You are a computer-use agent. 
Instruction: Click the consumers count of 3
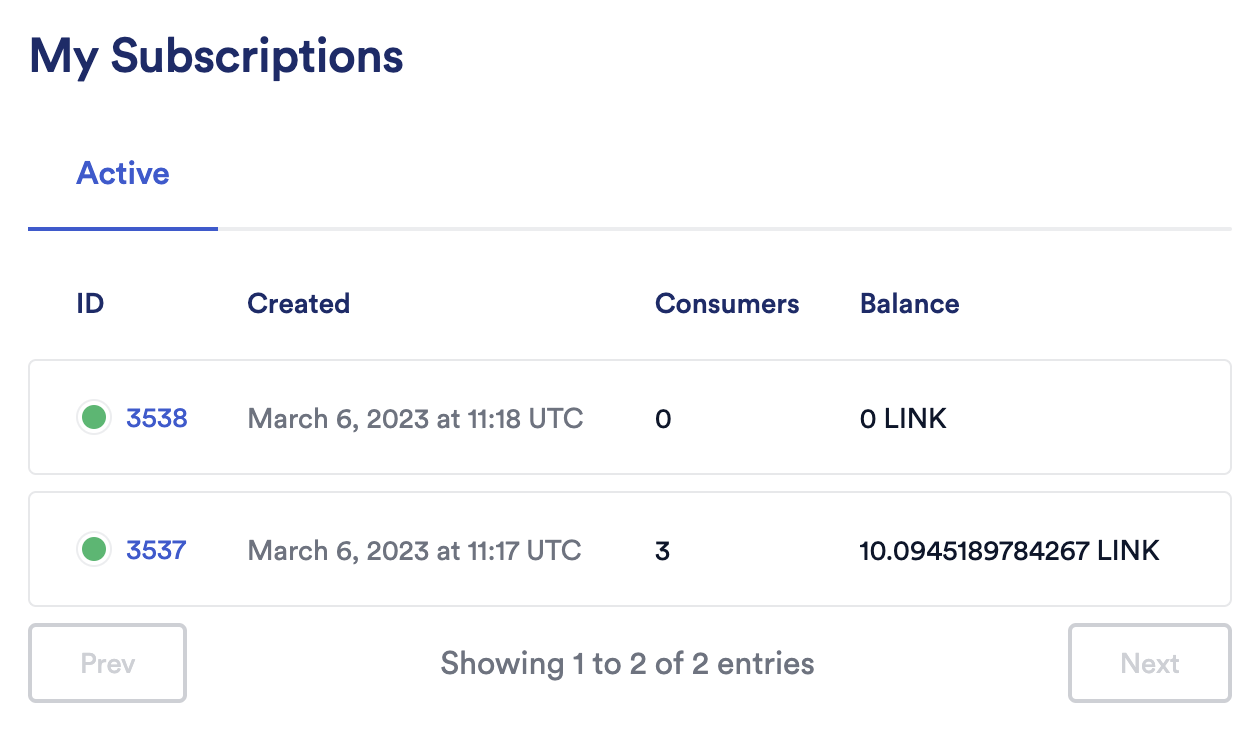tap(662, 551)
